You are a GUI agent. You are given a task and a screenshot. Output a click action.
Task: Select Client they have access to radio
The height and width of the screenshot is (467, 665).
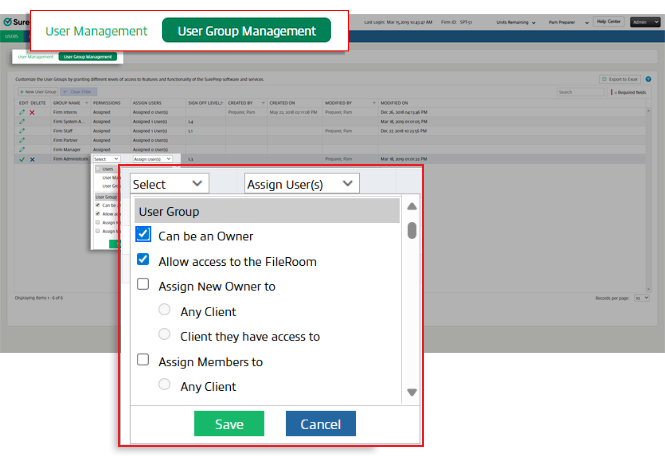coord(165,336)
